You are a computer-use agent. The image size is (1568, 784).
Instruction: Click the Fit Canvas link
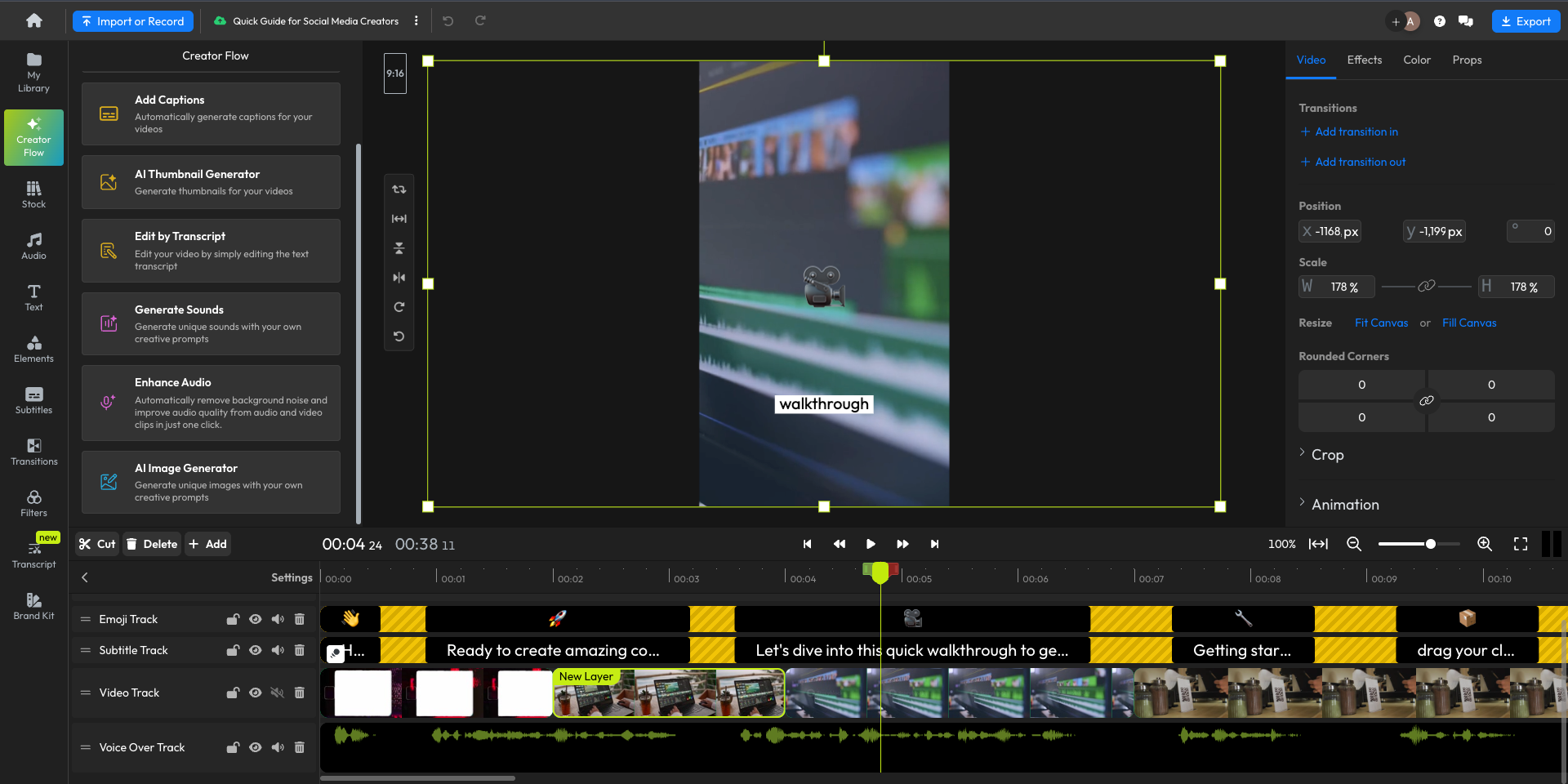point(1381,323)
